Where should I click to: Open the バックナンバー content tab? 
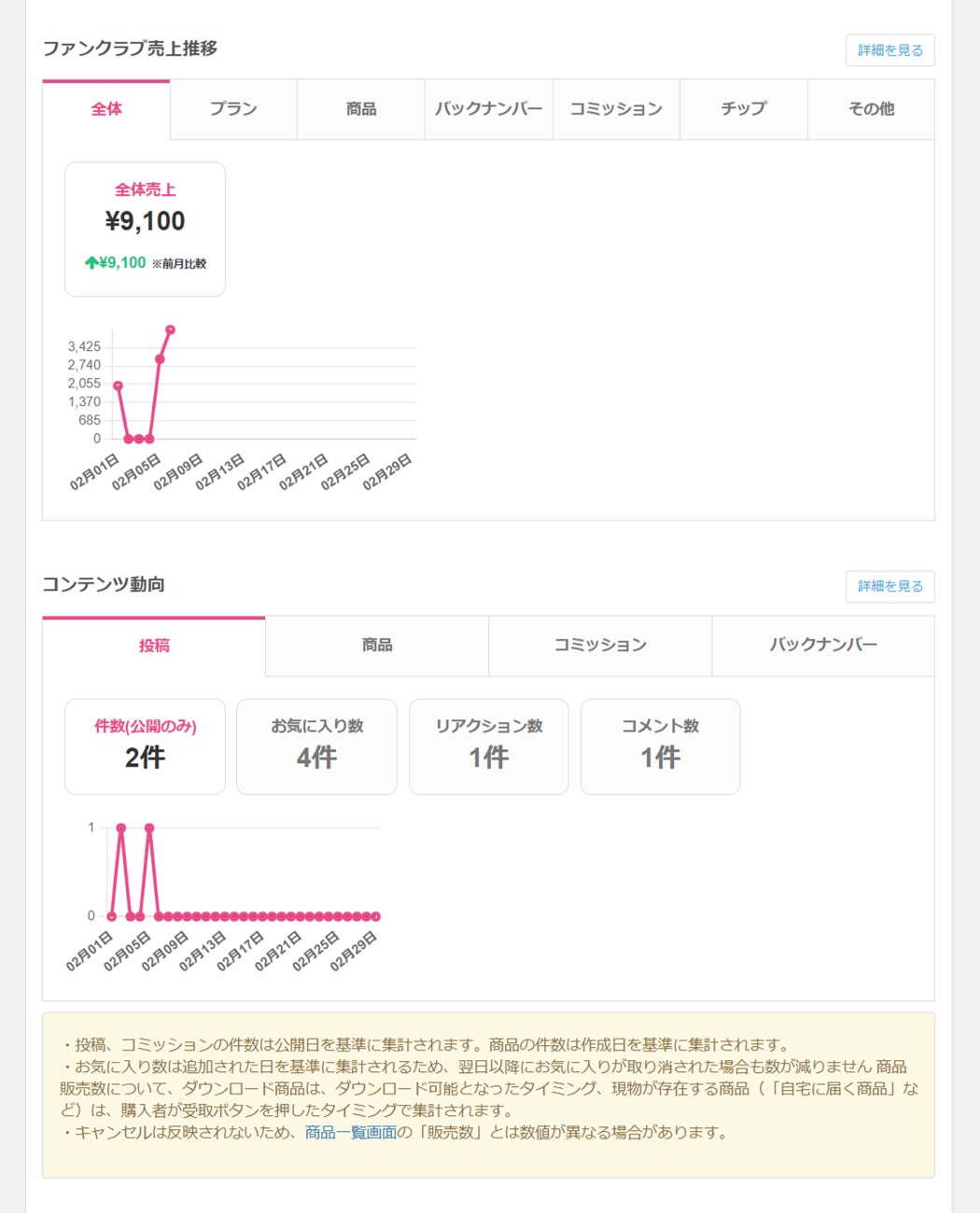tap(823, 646)
